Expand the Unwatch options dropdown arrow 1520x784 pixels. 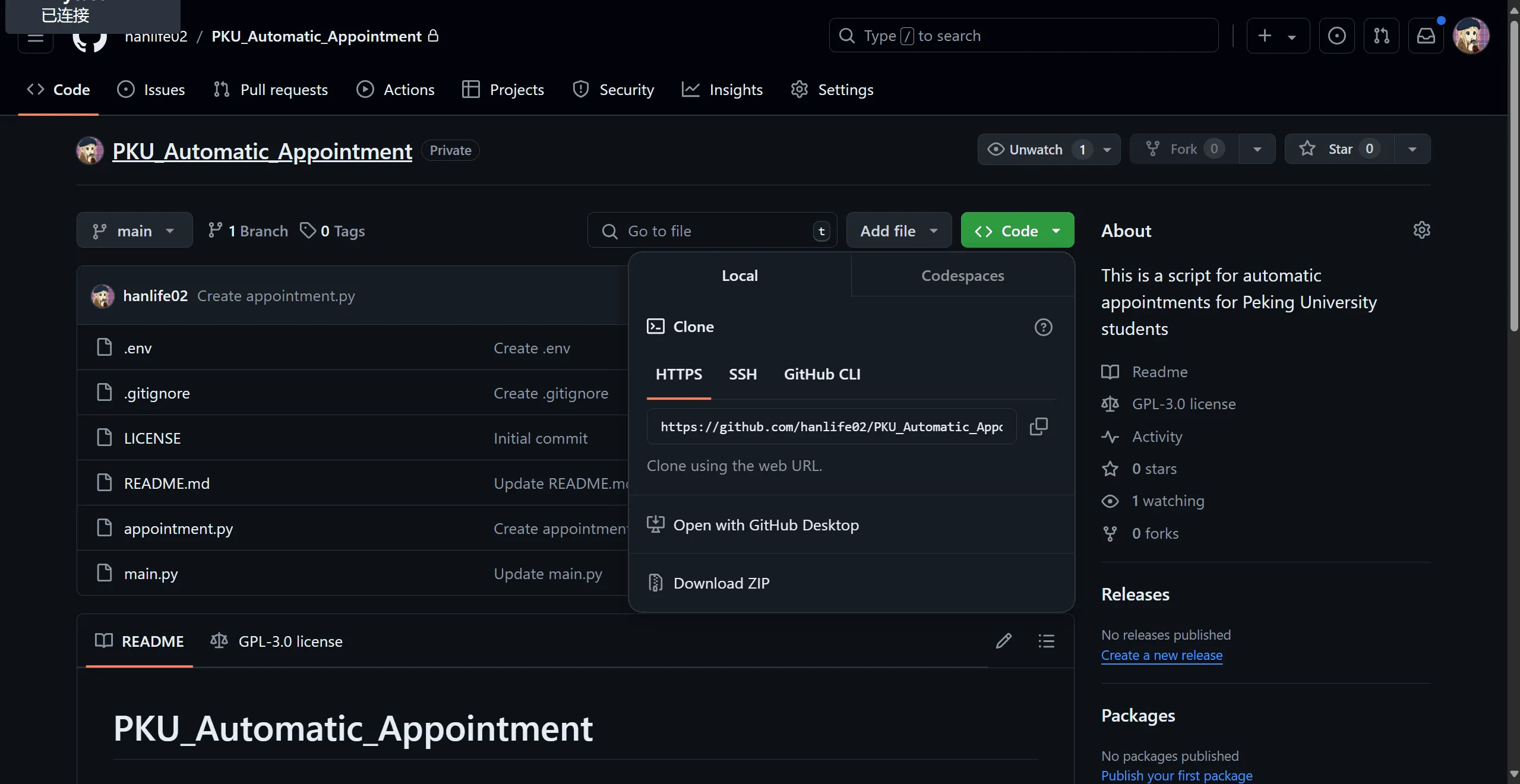pos(1107,148)
